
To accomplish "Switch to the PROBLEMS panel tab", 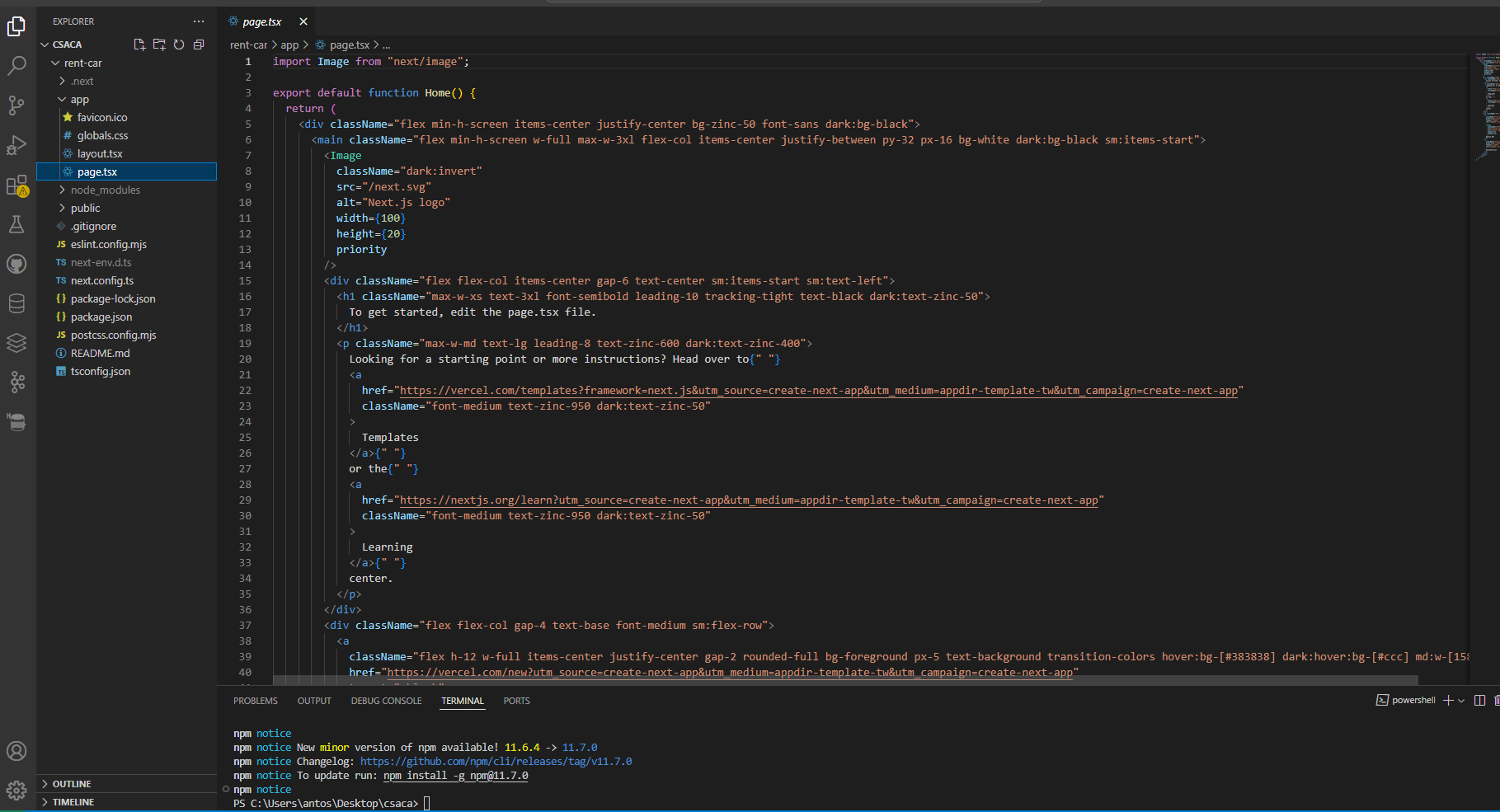I will coord(256,701).
